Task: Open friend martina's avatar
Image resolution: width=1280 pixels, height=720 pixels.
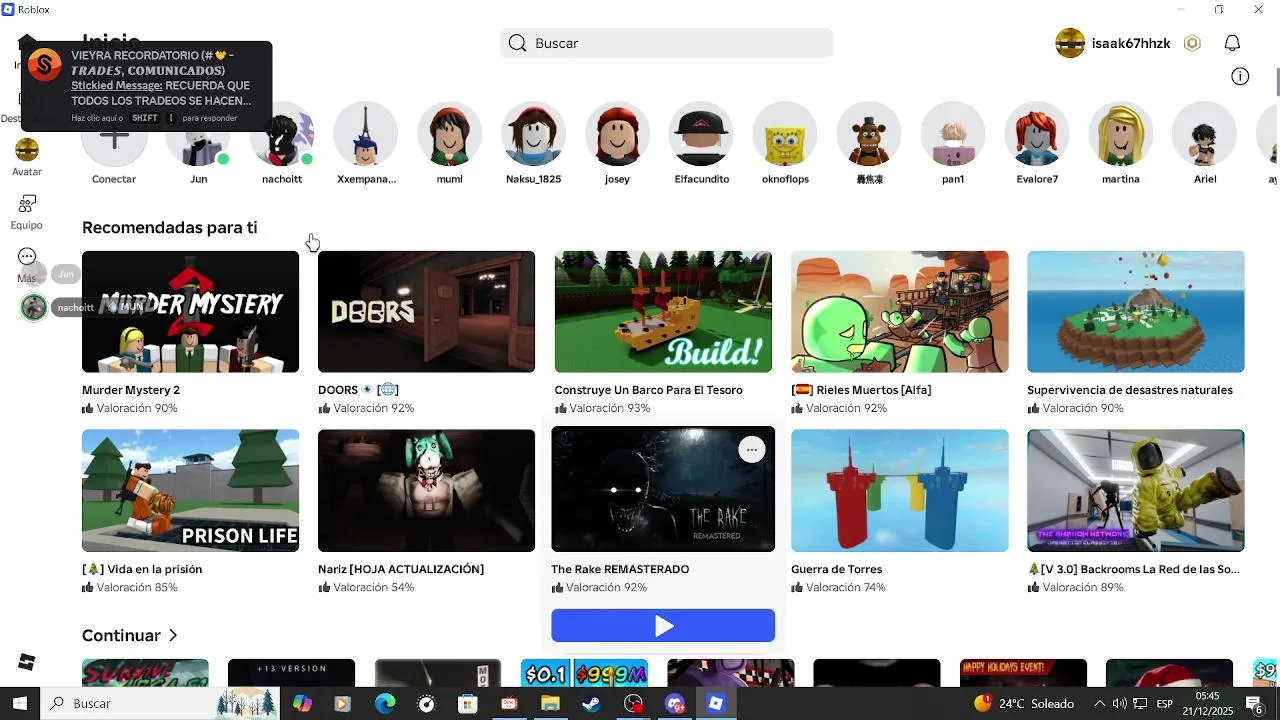Action: pos(1121,135)
